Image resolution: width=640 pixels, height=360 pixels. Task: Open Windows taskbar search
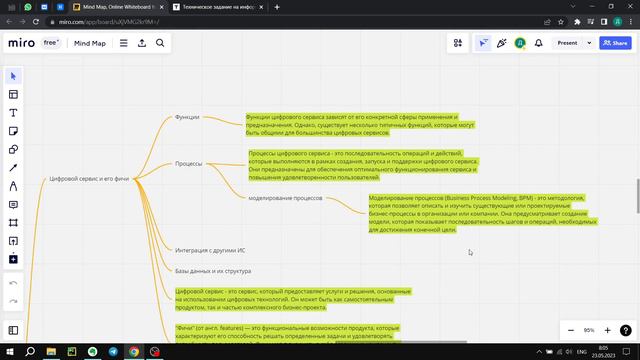click(x=30, y=351)
